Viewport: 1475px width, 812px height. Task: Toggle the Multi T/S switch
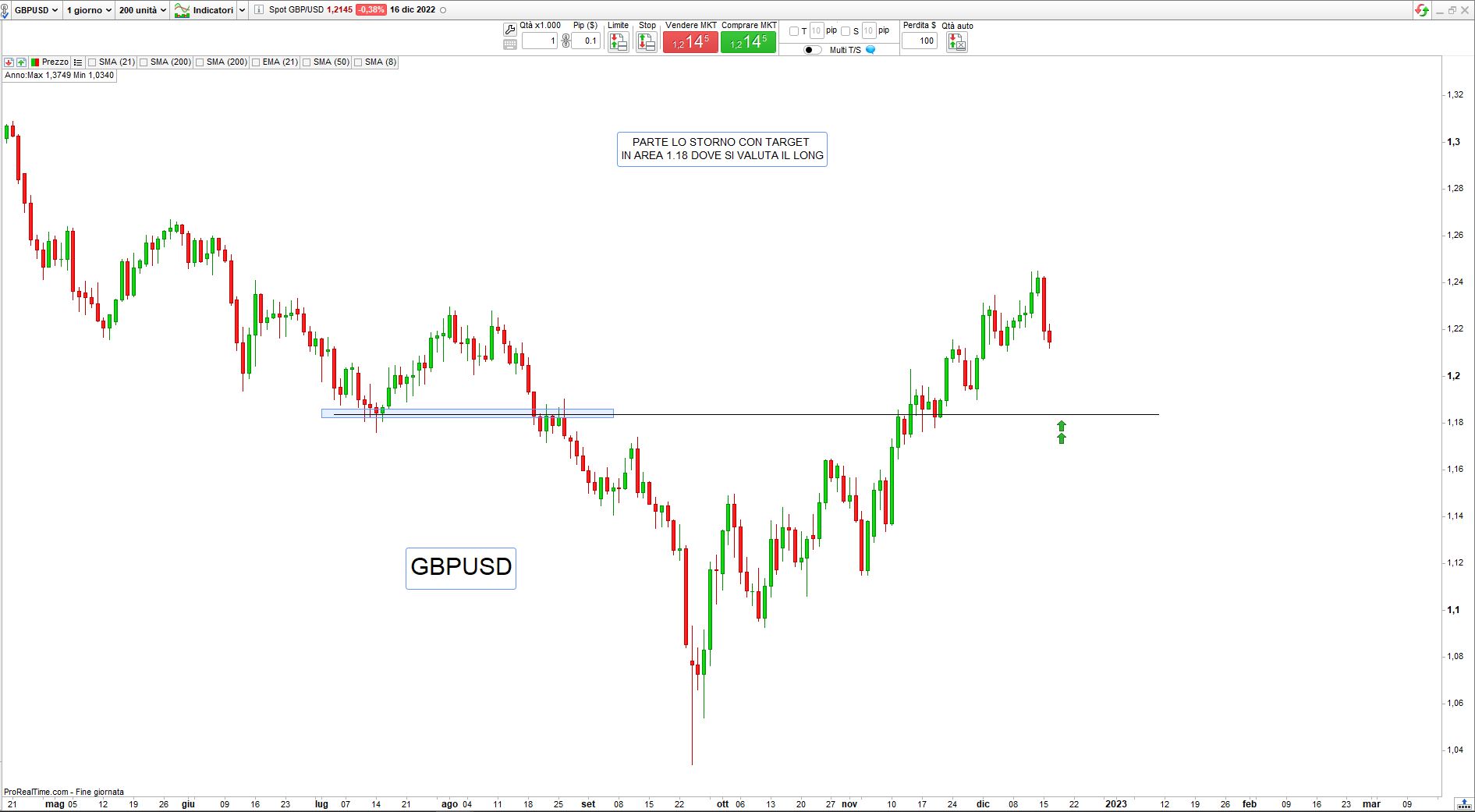tap(813, 50)
